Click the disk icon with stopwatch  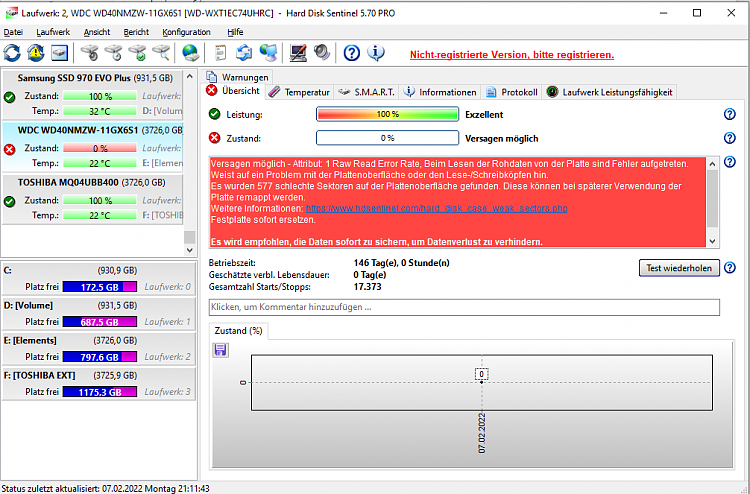coord(89,53)
